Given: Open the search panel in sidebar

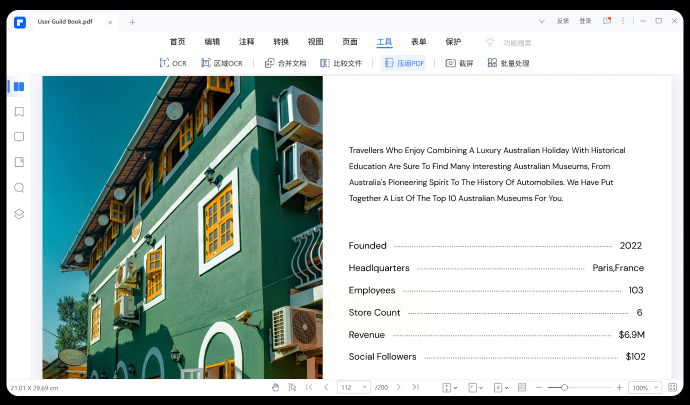Looking at the screenshot, I should 19,188.
